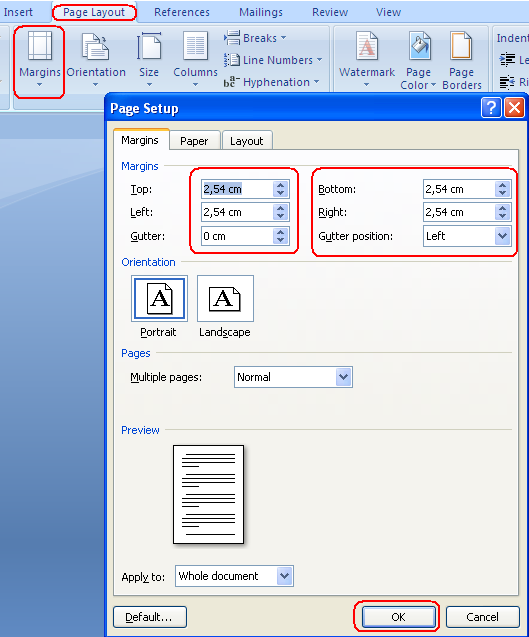Increase the Bottom margin with up arrow
529x637 pixels.
[503, 185]
